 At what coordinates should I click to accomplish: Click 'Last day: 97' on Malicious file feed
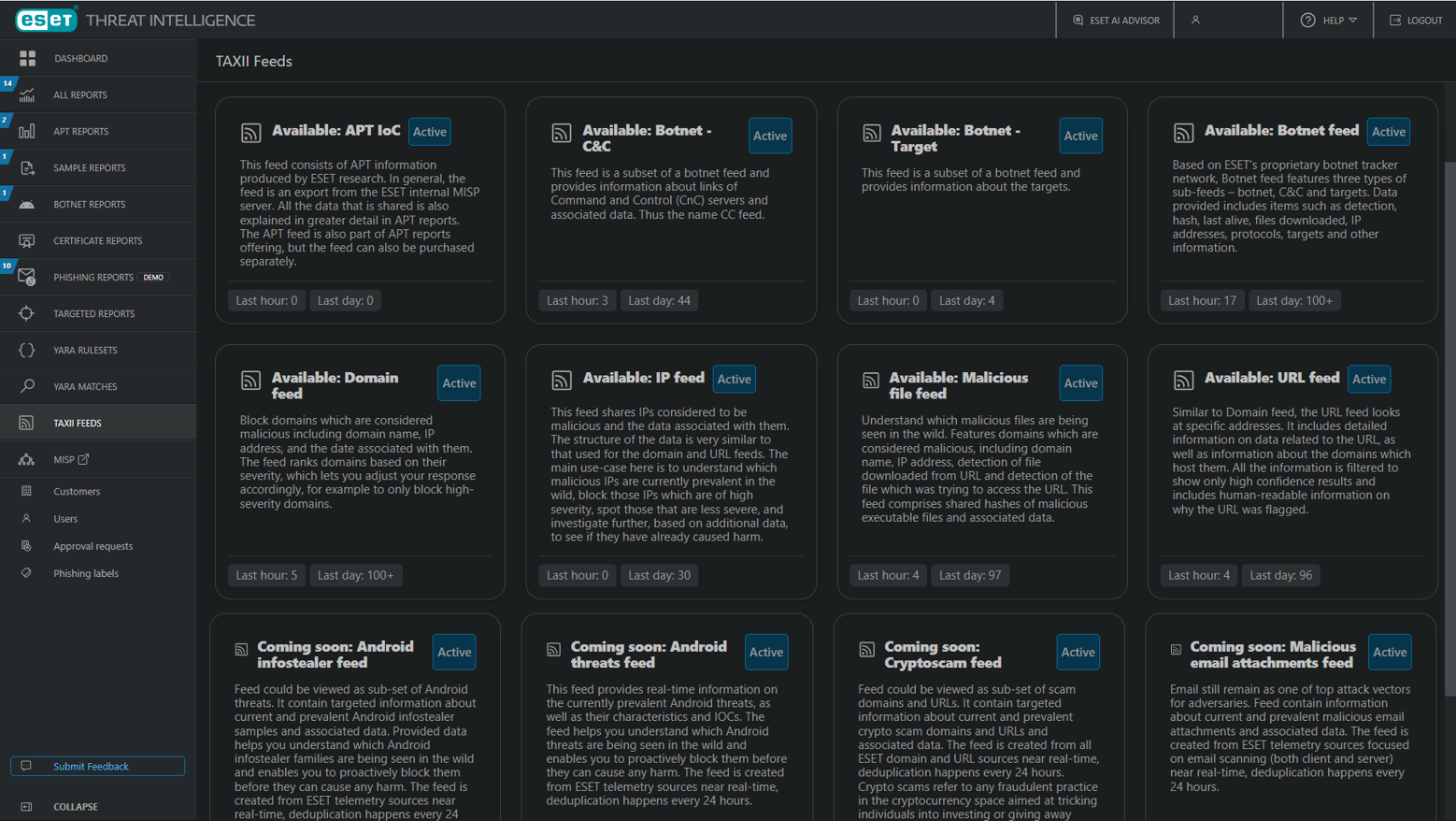pos(969,575)
